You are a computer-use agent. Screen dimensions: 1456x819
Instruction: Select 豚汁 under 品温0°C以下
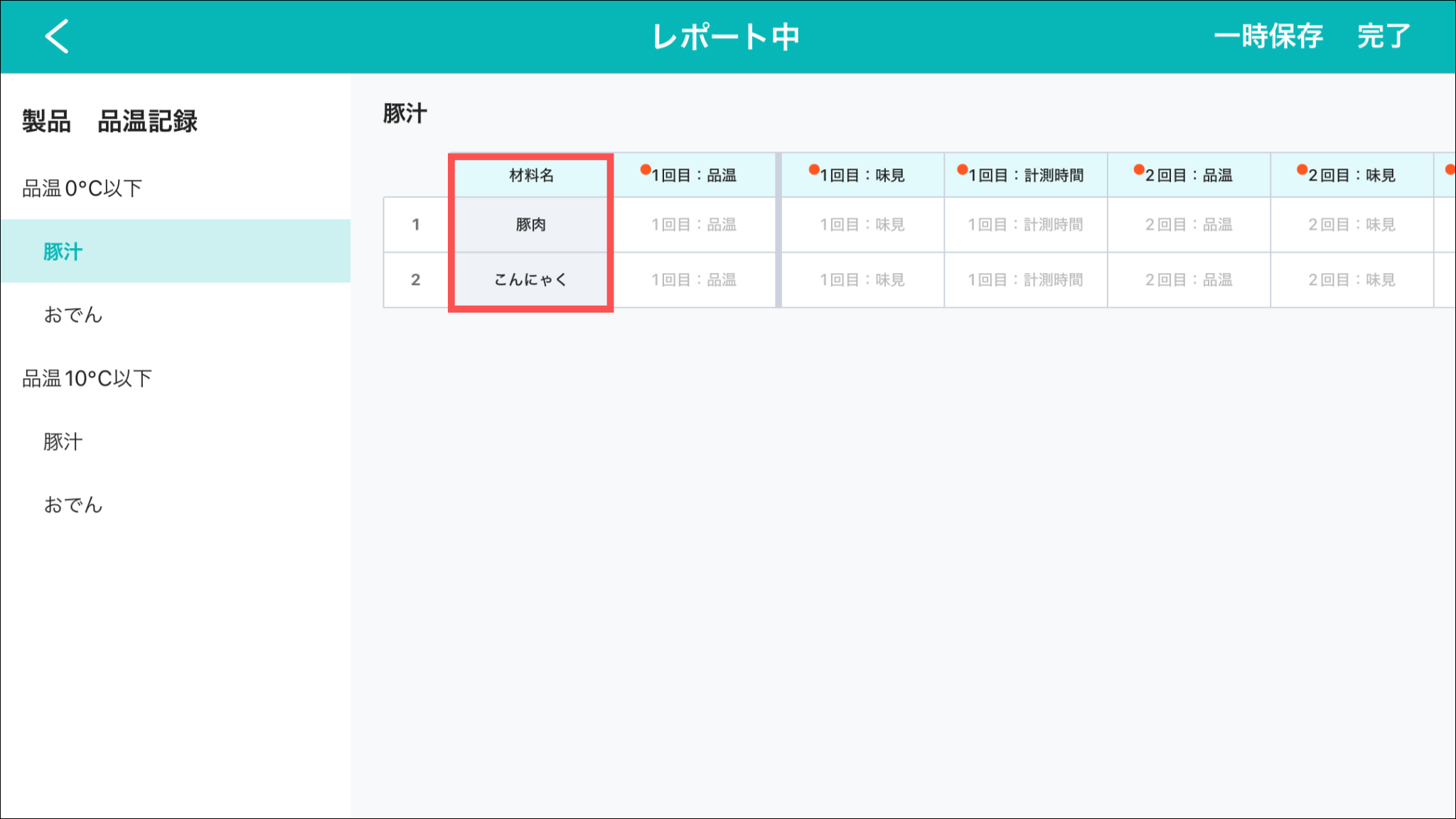click(63, 252)
